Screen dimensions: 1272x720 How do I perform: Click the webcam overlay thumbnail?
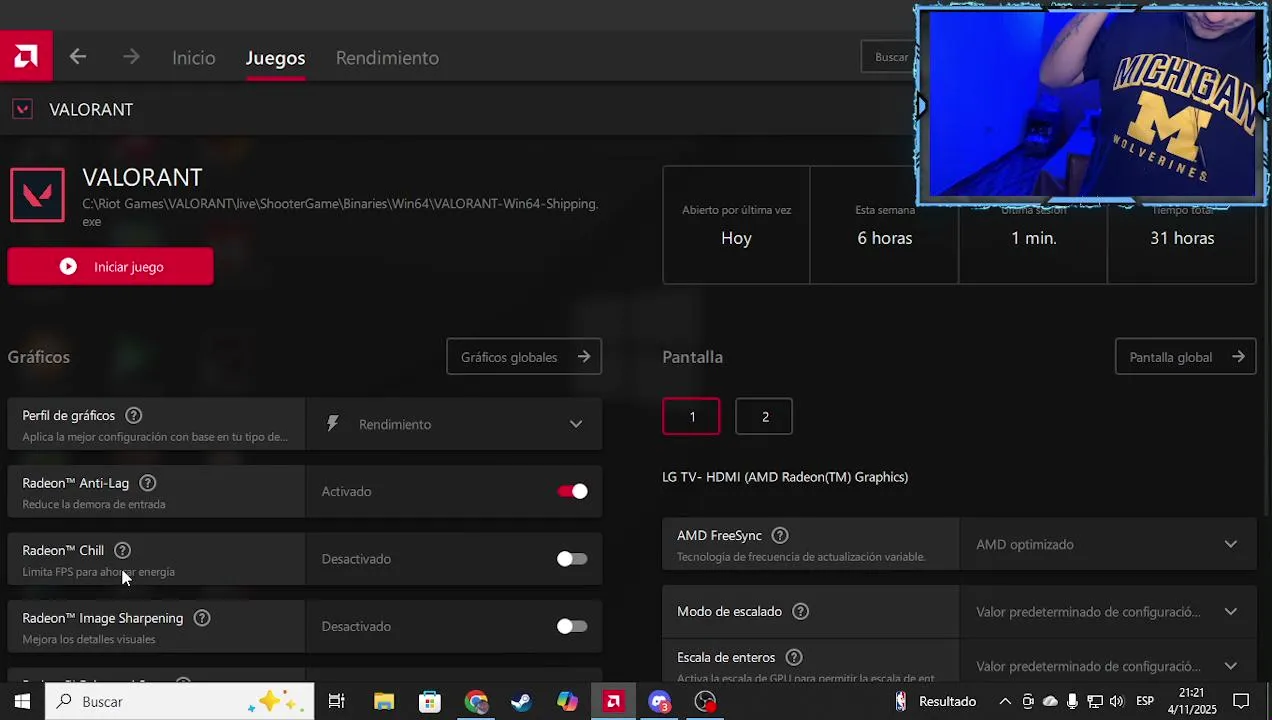pyautogui.click(x=1092, y=105)
